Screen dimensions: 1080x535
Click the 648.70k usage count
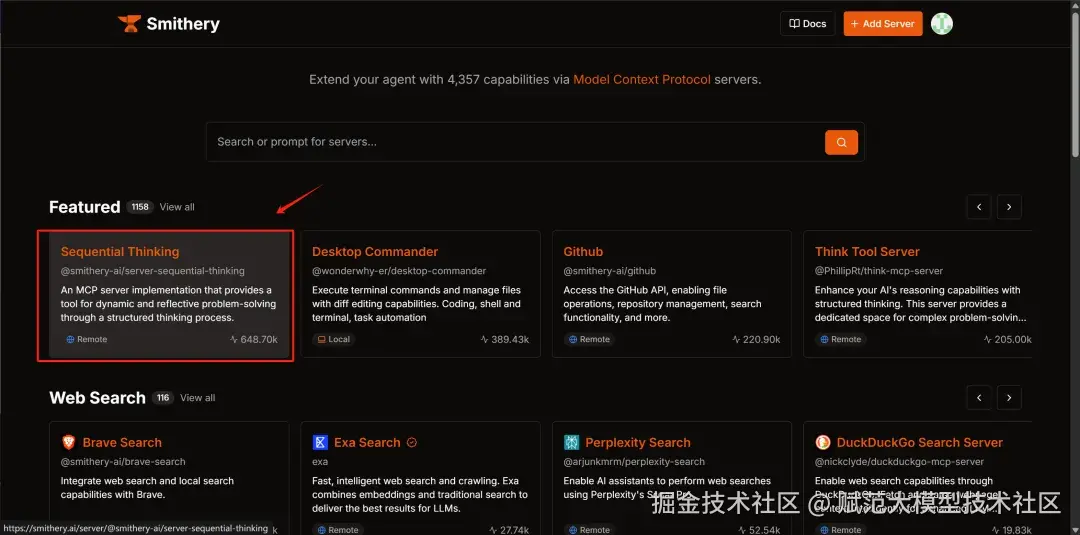point(254,339)
